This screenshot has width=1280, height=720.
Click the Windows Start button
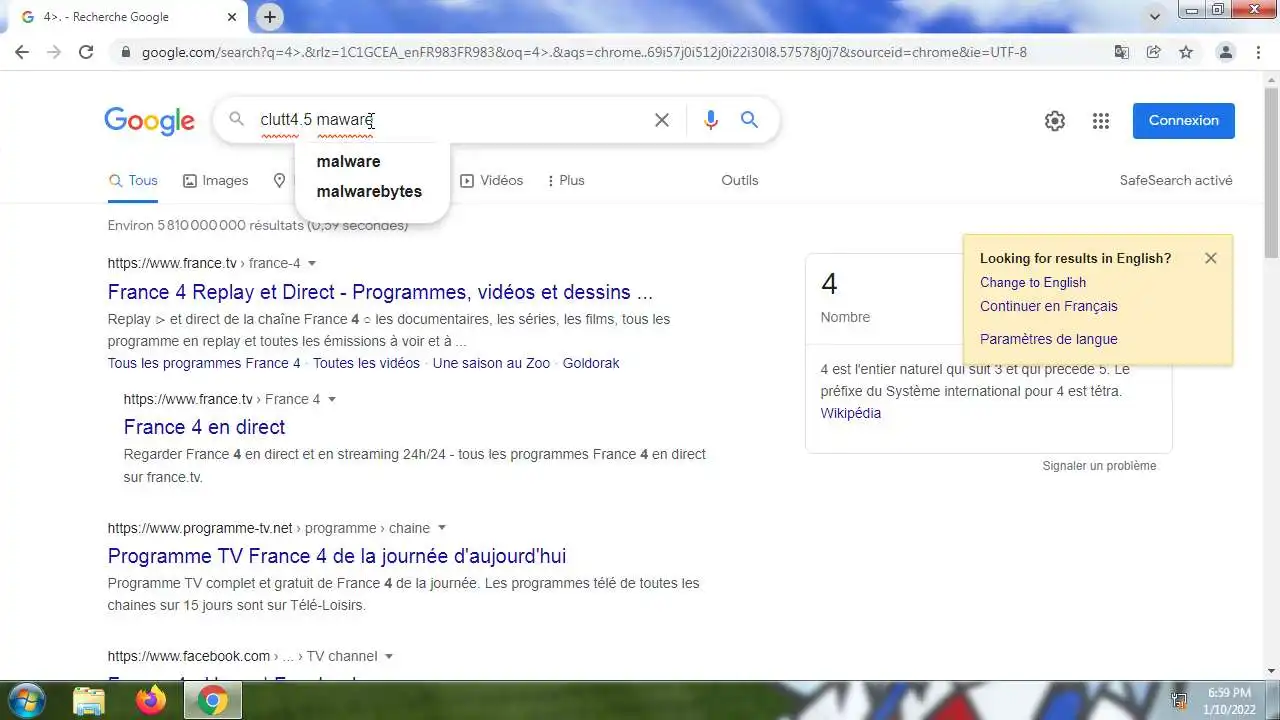coord(26,700)
